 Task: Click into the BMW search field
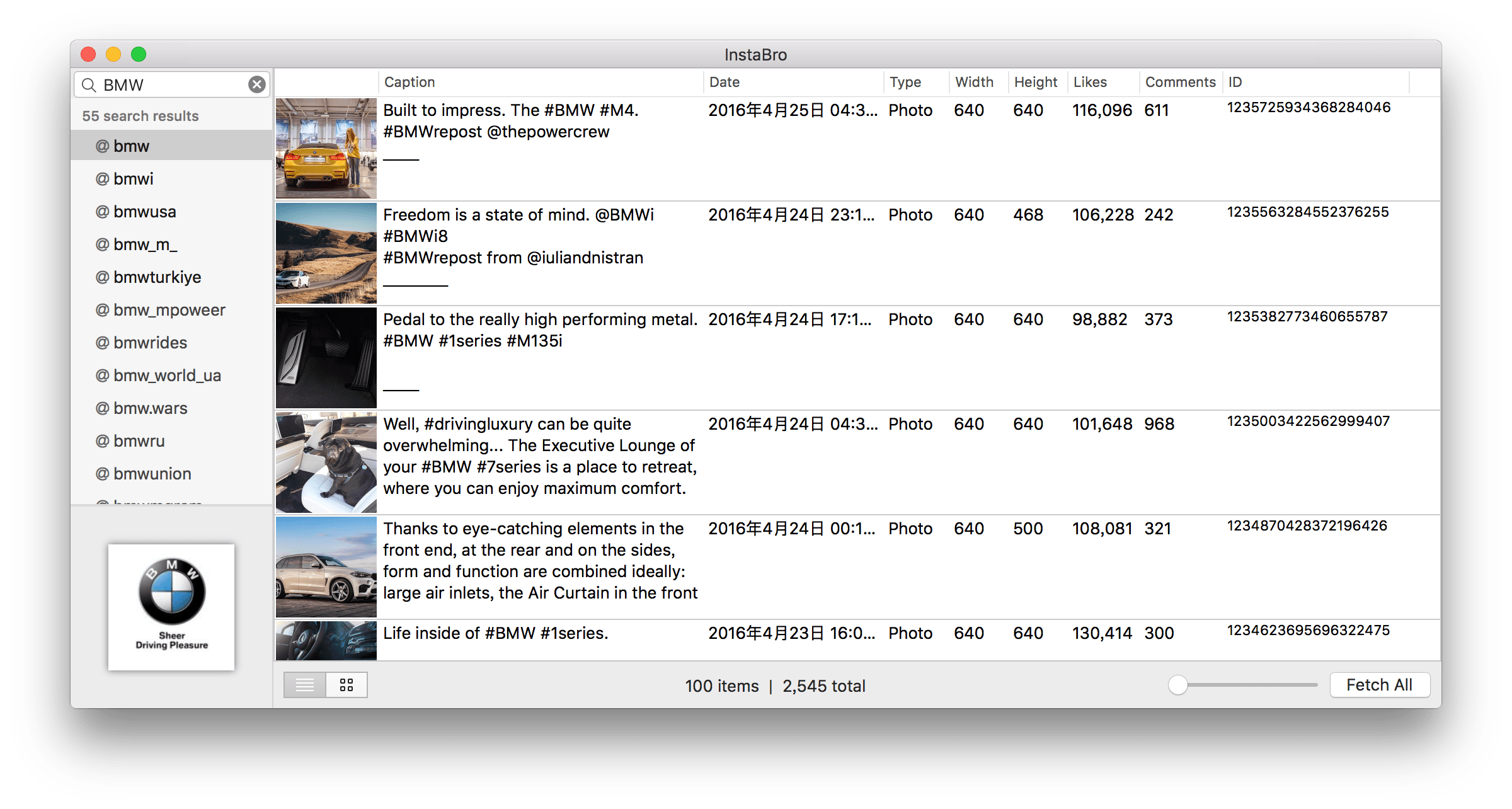point(172,84)
